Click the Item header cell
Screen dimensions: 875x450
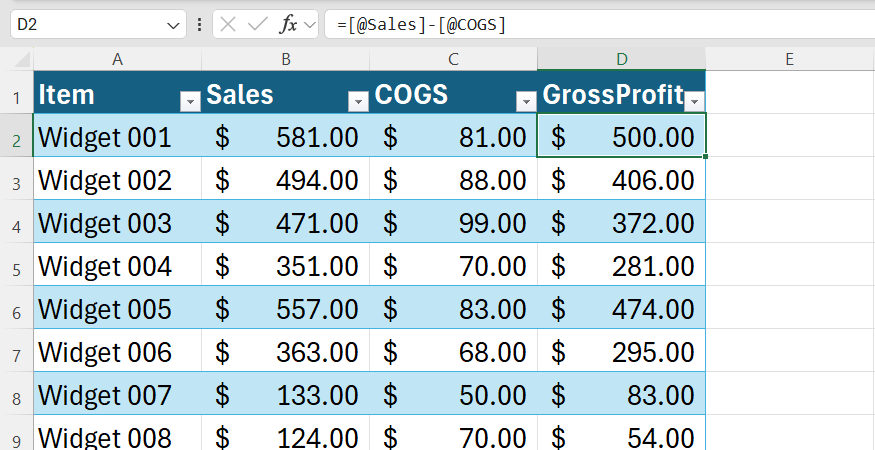117,92
